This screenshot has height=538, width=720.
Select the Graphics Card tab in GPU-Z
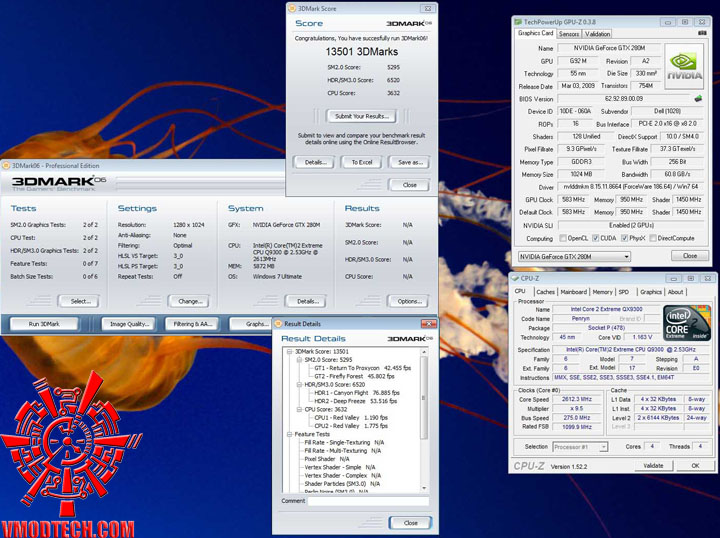click(535, 33)
